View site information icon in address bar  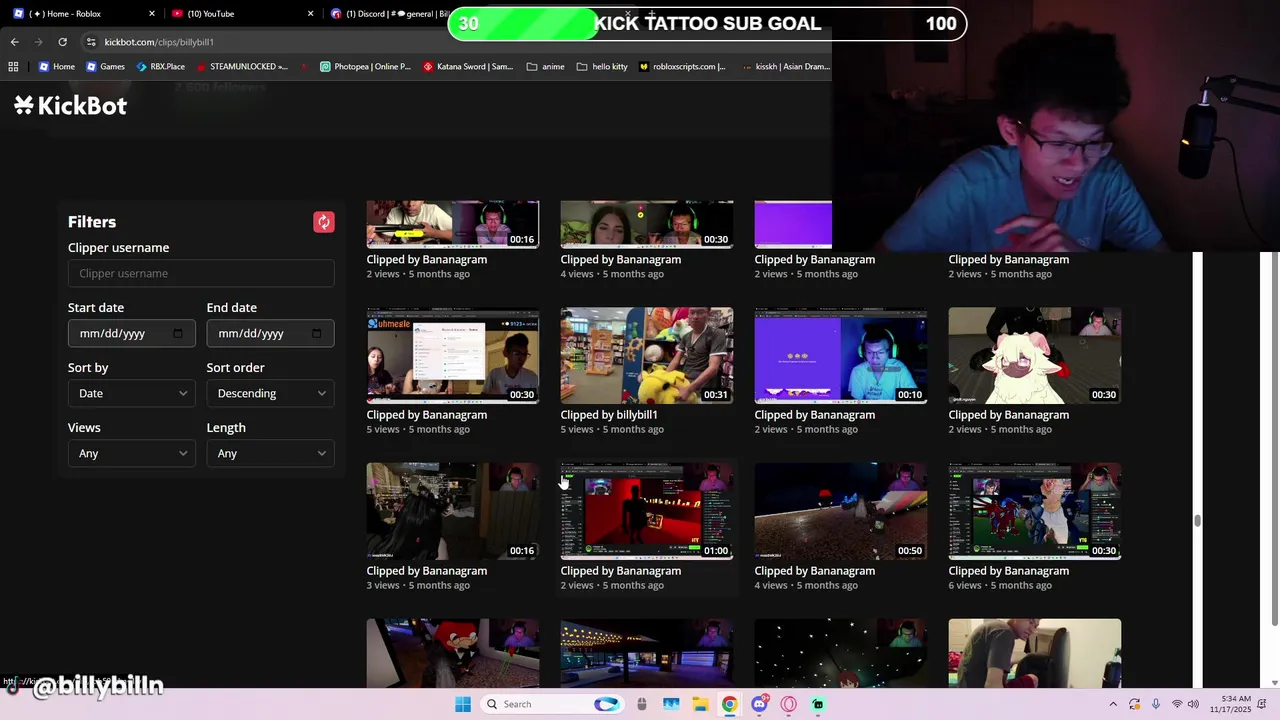point(91,42)
